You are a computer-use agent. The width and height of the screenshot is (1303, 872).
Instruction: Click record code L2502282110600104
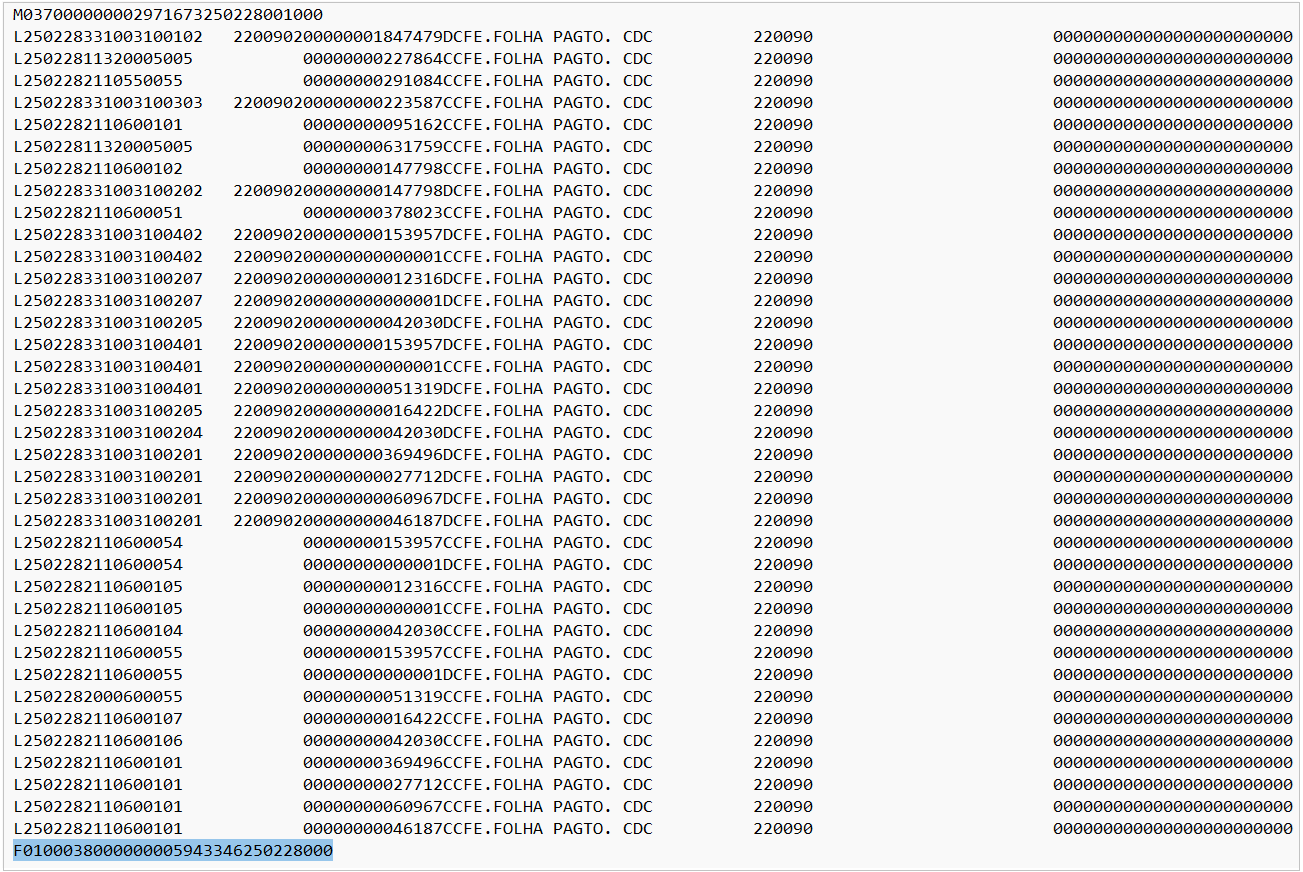[98, 631]
